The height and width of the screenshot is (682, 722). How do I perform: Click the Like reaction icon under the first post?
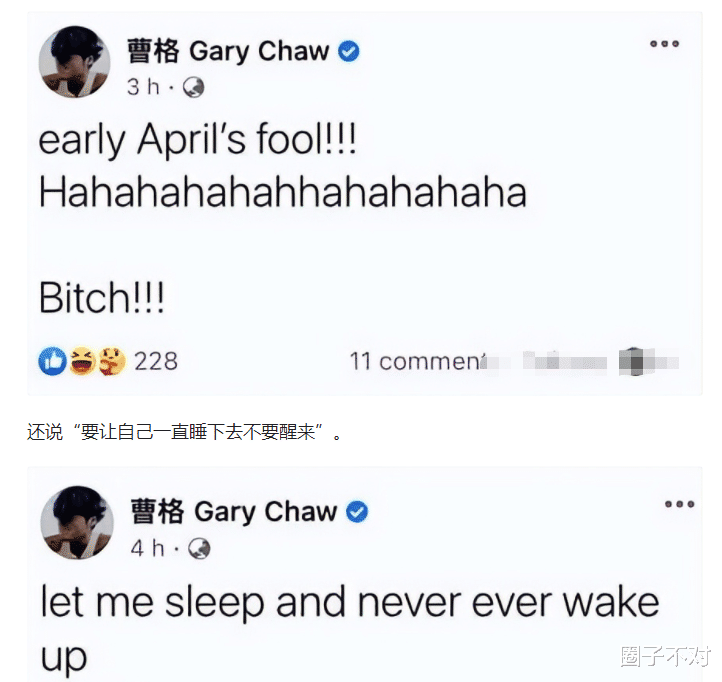(52, 361)
